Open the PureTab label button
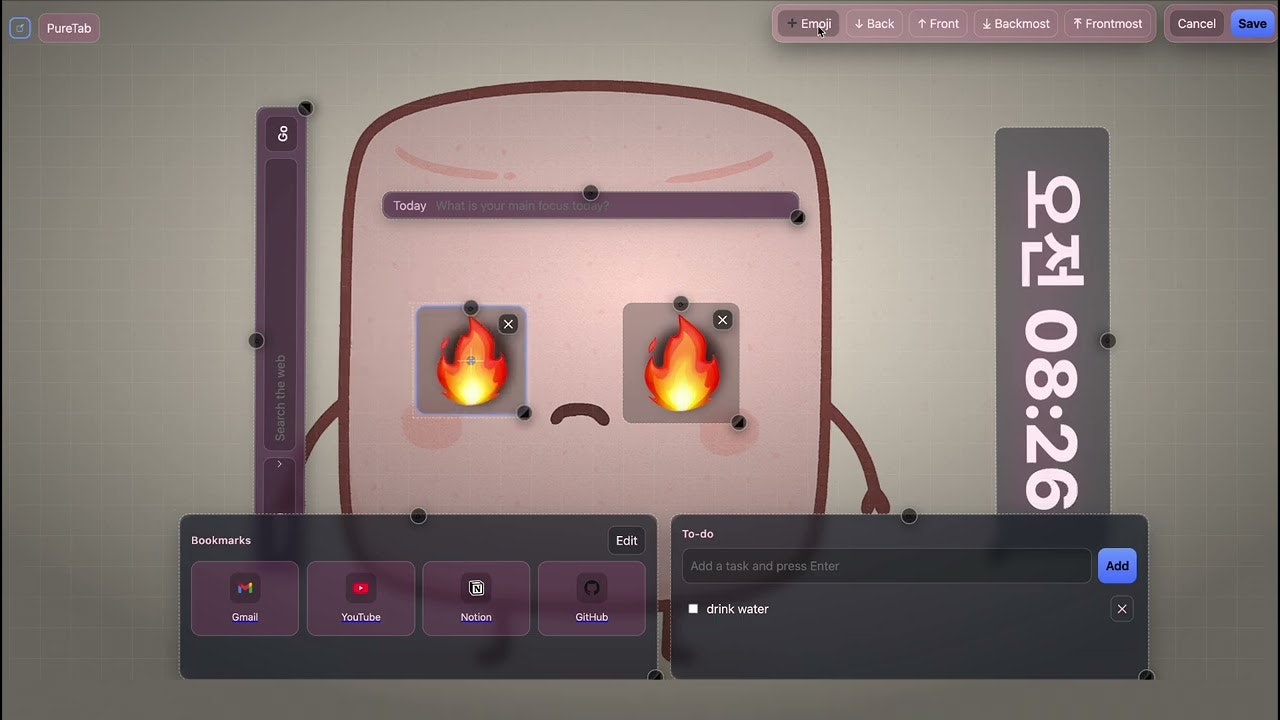Screen dimensions: 1280x720 [69, 28]
